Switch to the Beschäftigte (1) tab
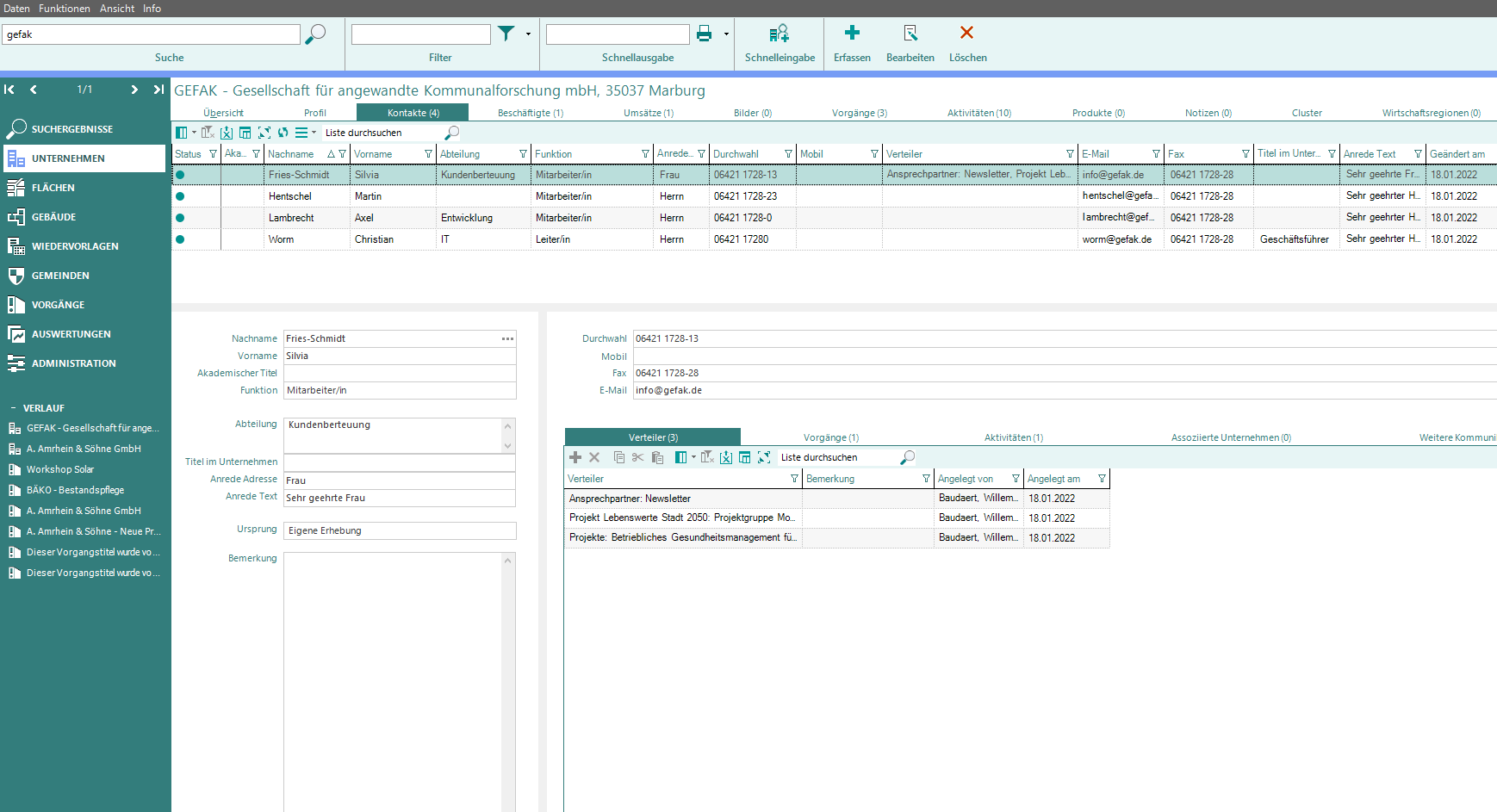This screenshot has height=812, width=1497. pyautogui.click(x=530, y=113)
